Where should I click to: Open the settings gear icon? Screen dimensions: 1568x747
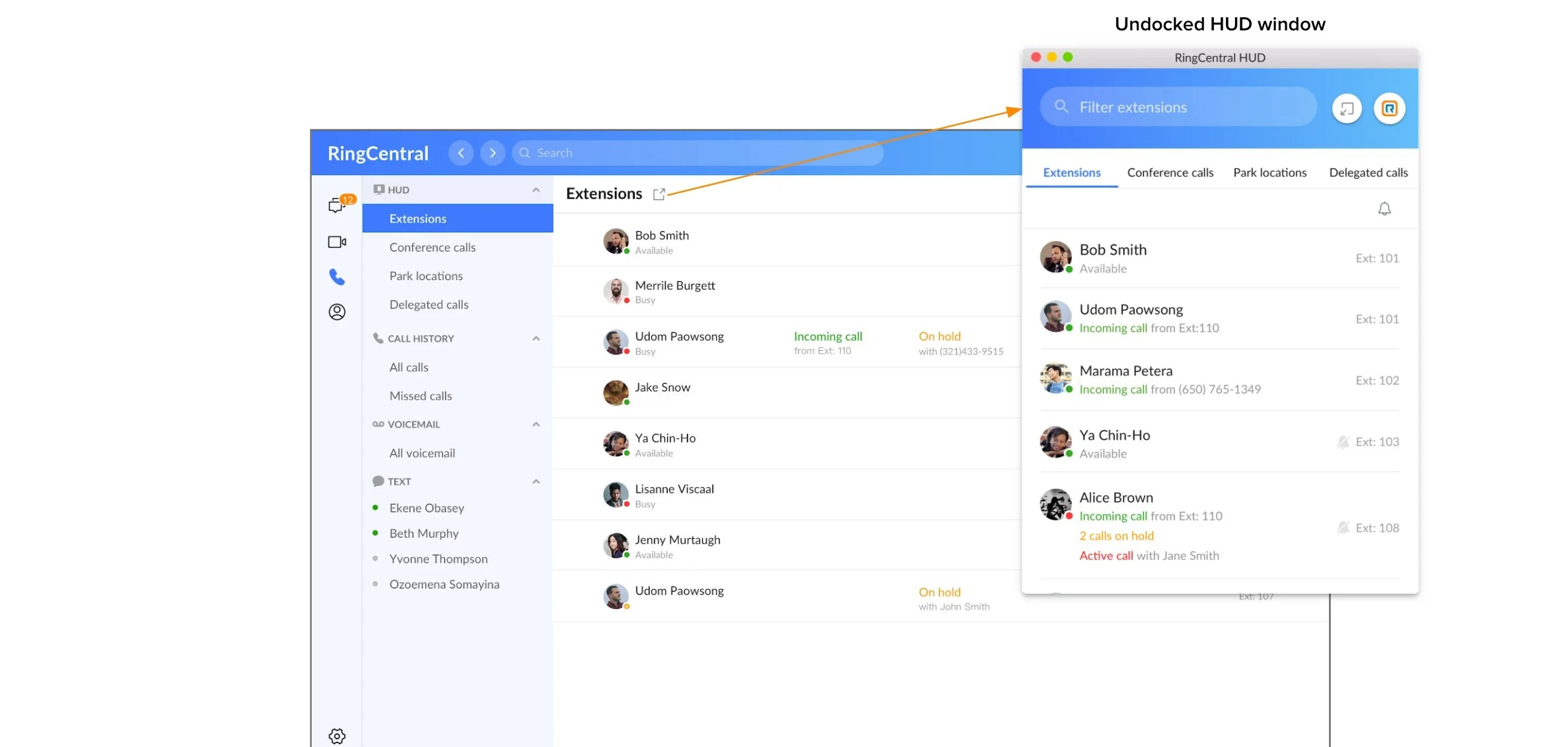point(337,736)
